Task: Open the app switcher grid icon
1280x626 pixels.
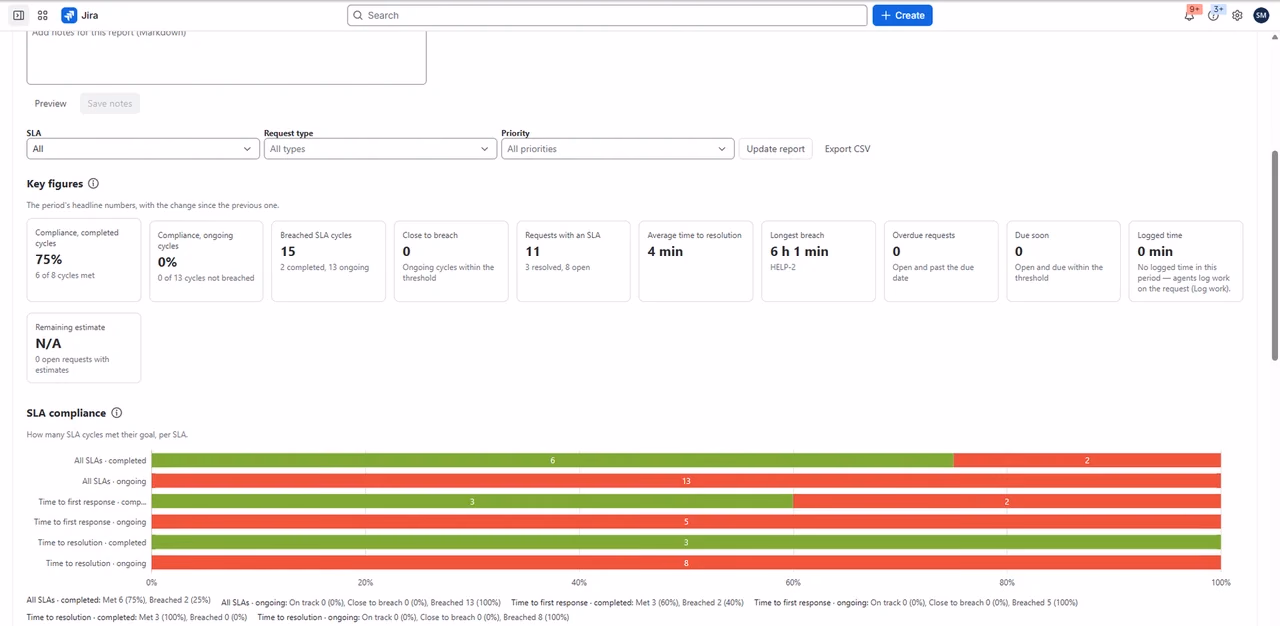Action: (43, 15)
